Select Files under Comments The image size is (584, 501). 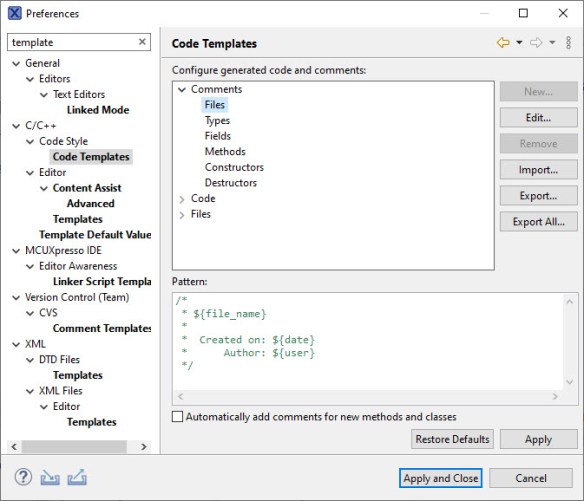(x=215, y=105)
